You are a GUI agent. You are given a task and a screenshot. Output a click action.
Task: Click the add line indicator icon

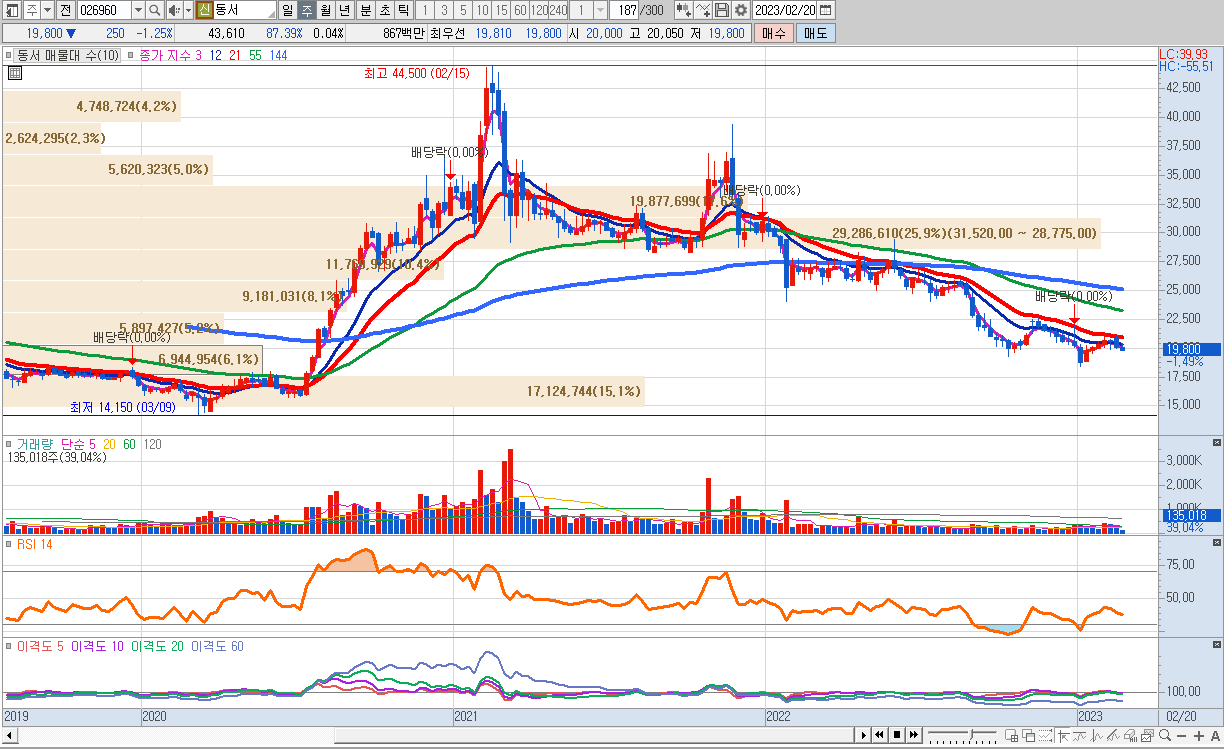[703, 10]
